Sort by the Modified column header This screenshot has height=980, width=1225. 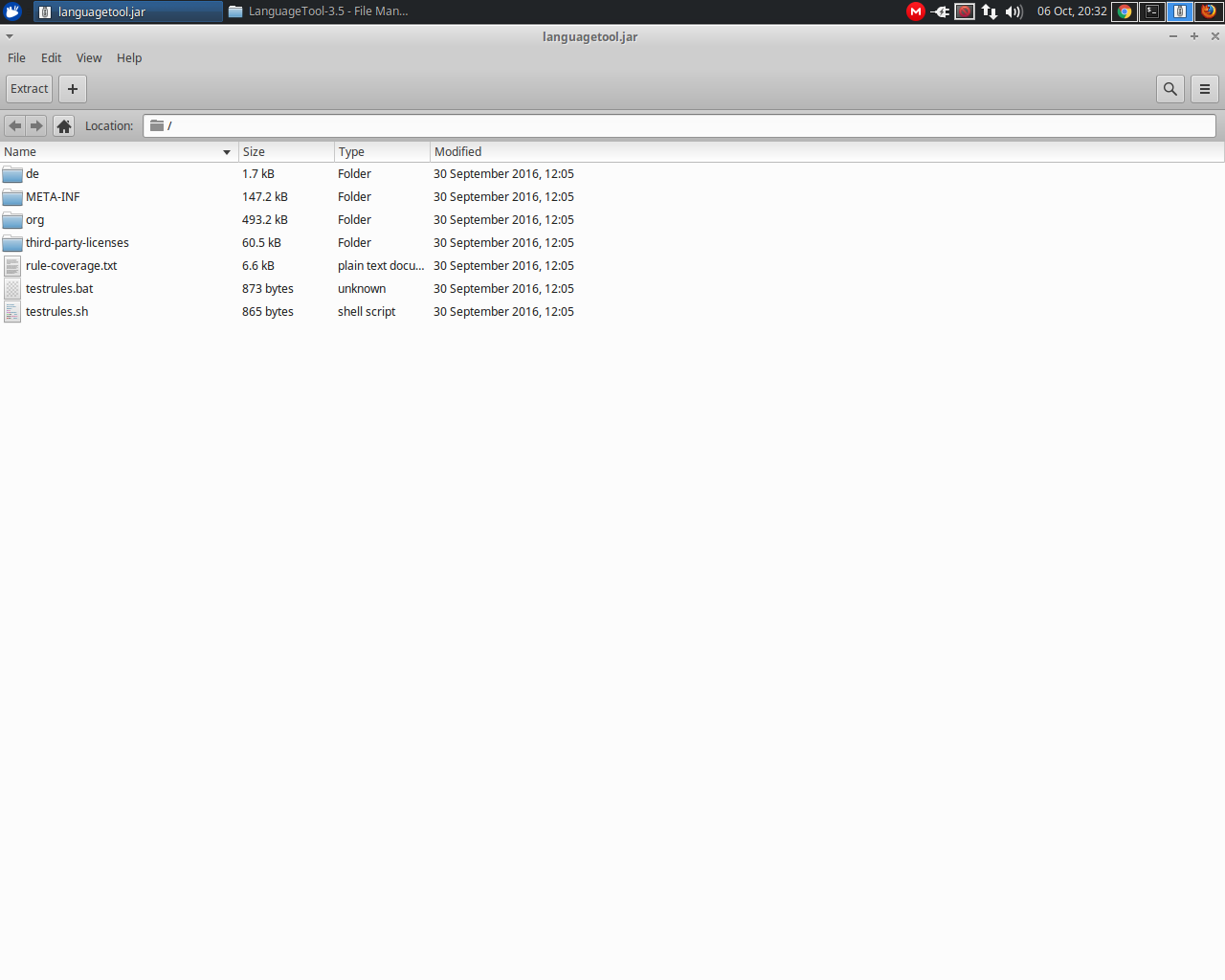(827, 151)
